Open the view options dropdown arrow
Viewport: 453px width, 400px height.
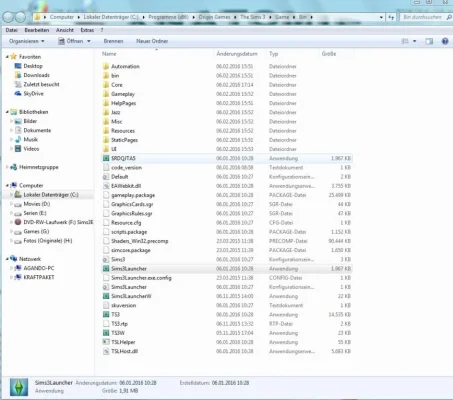pyautogui.click(x=414, y=41)
